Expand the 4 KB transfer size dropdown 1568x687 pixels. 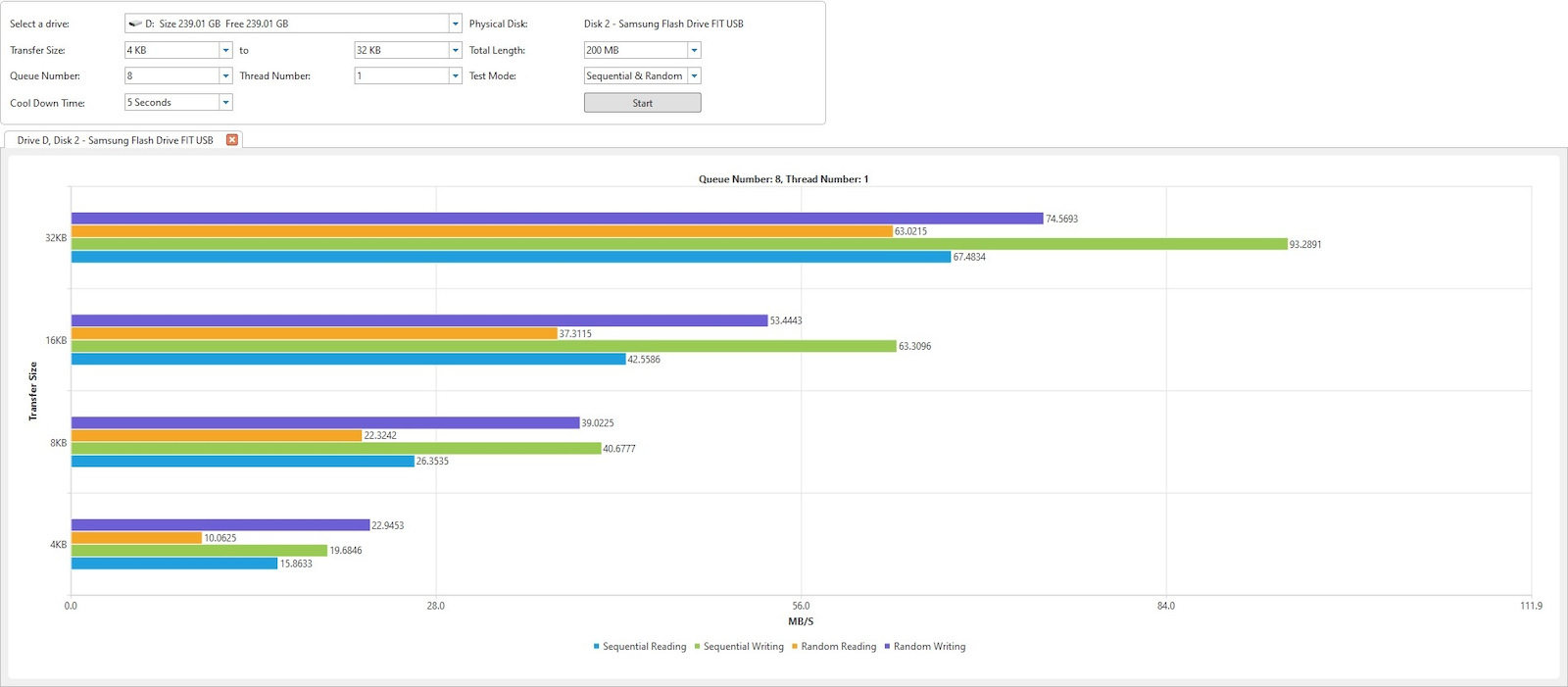(225, 50)
